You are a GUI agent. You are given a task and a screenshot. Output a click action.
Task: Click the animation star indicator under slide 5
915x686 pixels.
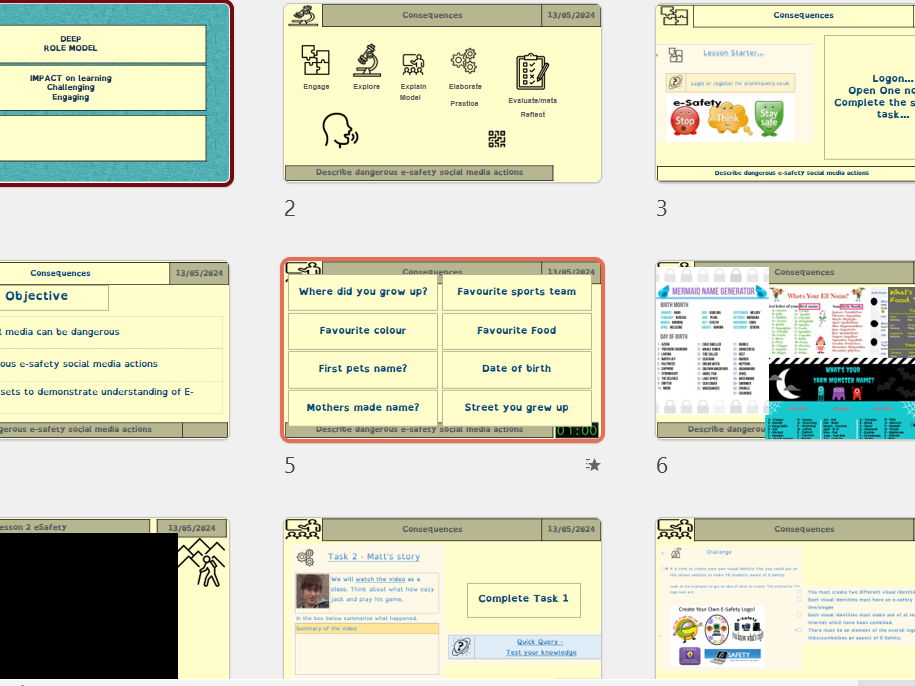pyautogui.click(x=592, y=464)
